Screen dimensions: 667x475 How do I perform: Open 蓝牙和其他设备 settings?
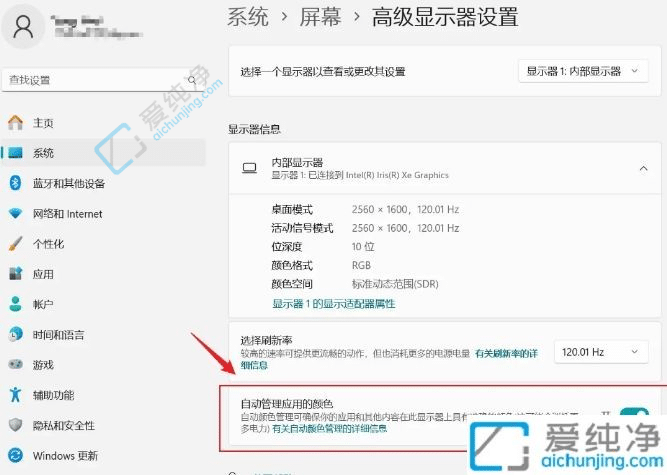tap(69, 184)
